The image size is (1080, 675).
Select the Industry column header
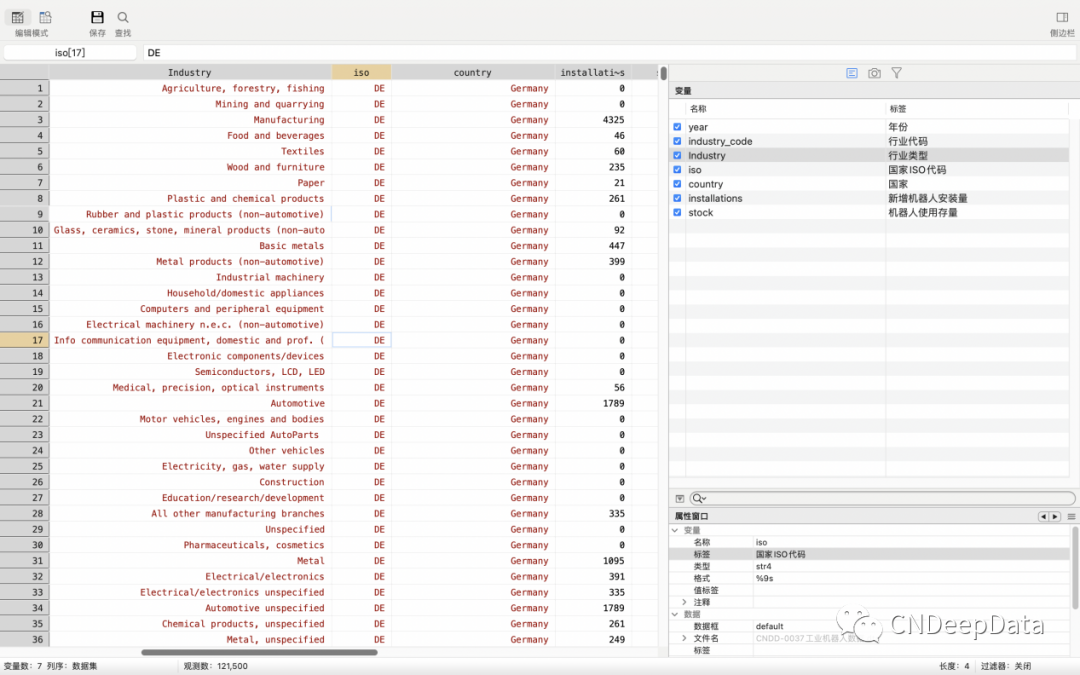190,72
